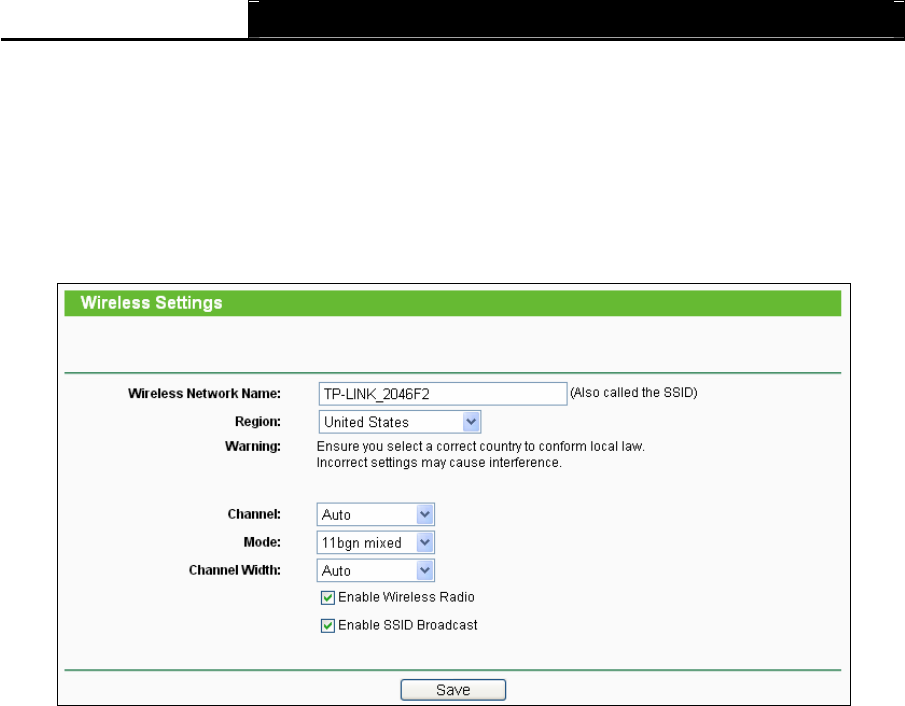Viewport: 905px width, 706px height.
Task: Open the Mode dropdown showing 11bgn mixed
Action: tap(375, 543)
